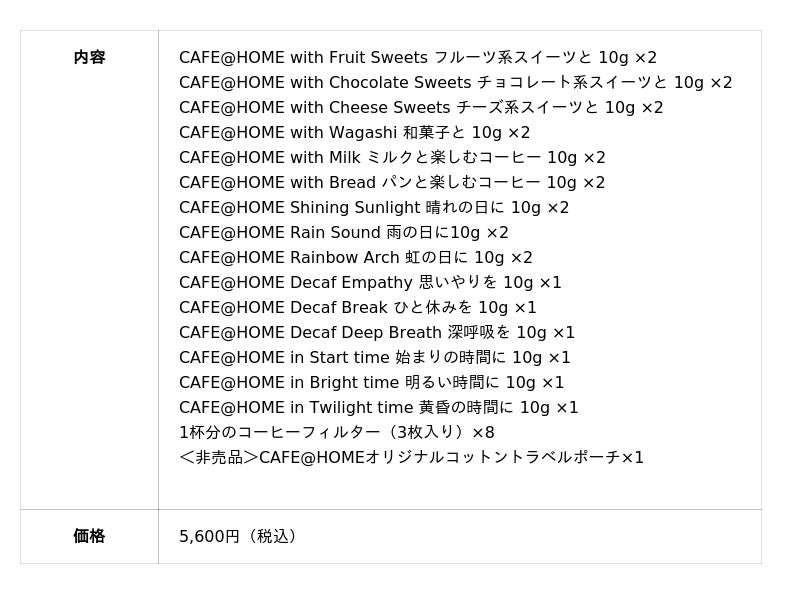The width and height of the screenshot is (800, 594).
Task: Click the 内容 row header
Action: pos(89,57)
